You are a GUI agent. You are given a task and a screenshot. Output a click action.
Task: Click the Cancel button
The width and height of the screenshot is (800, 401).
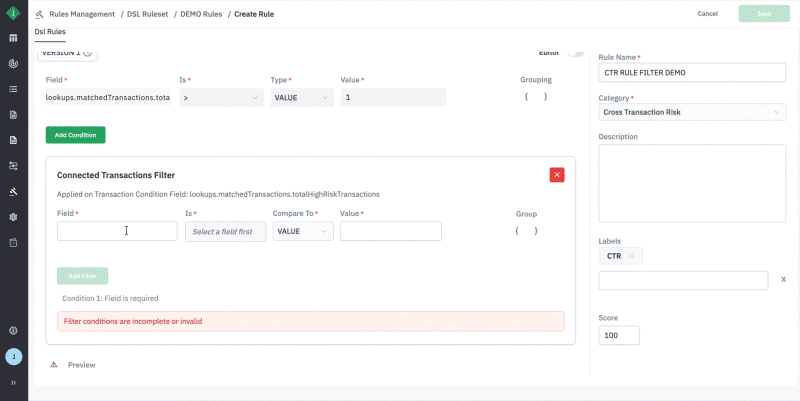point(708,14)
